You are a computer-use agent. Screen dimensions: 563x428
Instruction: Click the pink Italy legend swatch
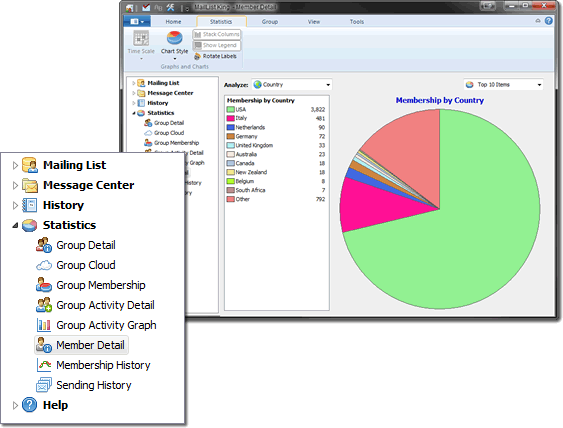[x=231, y=118]
